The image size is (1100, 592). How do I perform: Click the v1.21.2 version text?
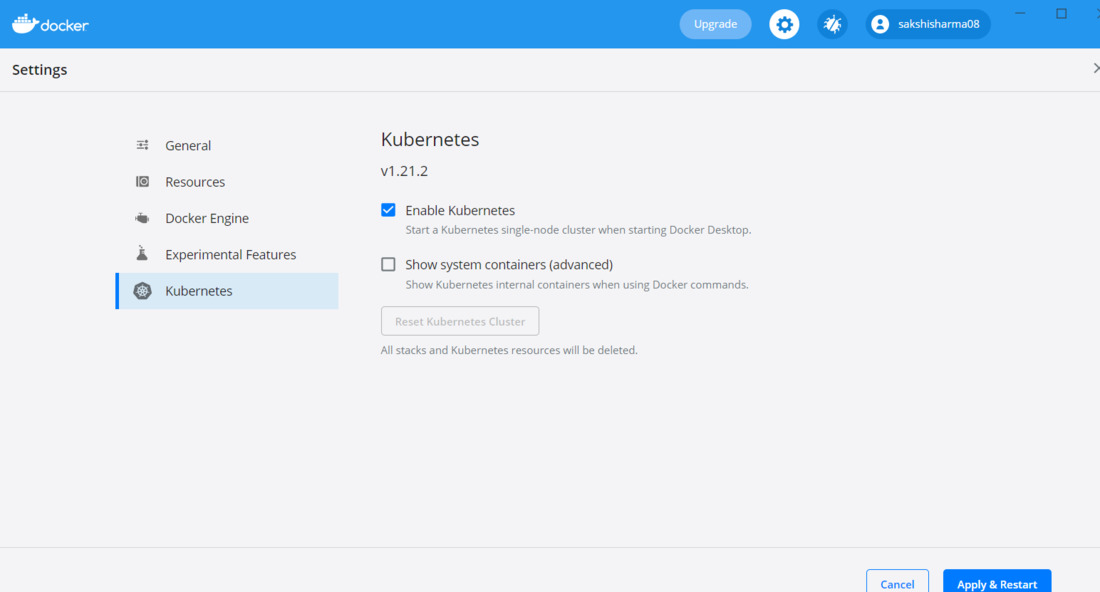tap(404, 171)
